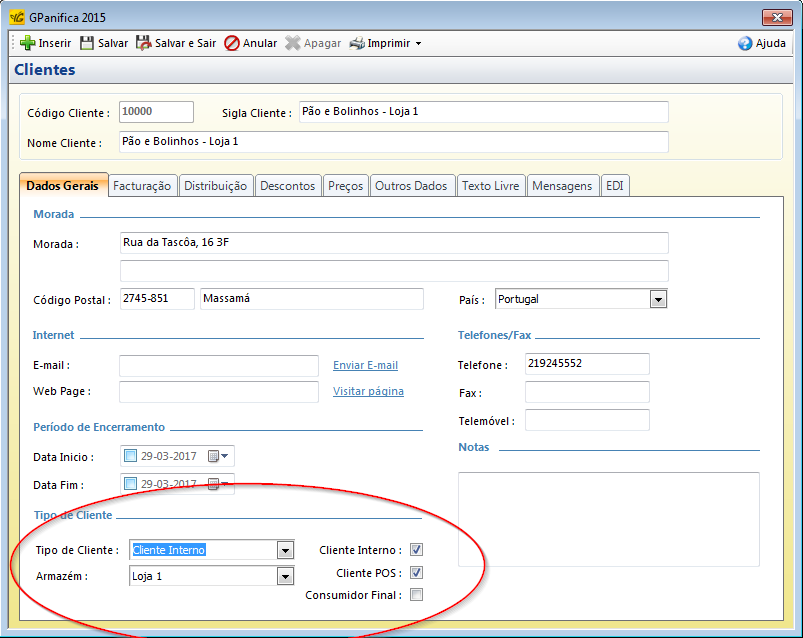This screenshot has width=803, height=638.
Task: Enable the Consumidor Final checkbox
Action: (x=416, y=595)
